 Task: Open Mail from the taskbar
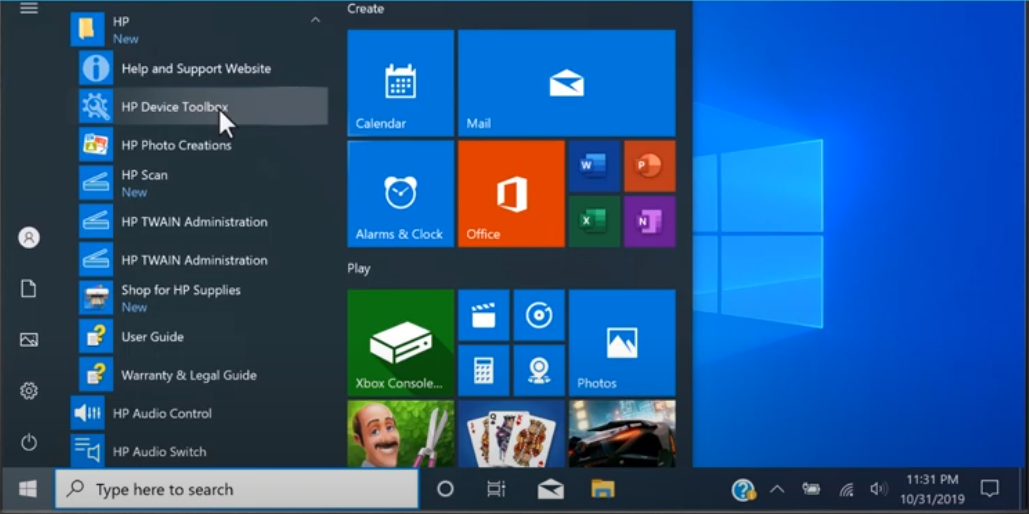tap(550, 489)
